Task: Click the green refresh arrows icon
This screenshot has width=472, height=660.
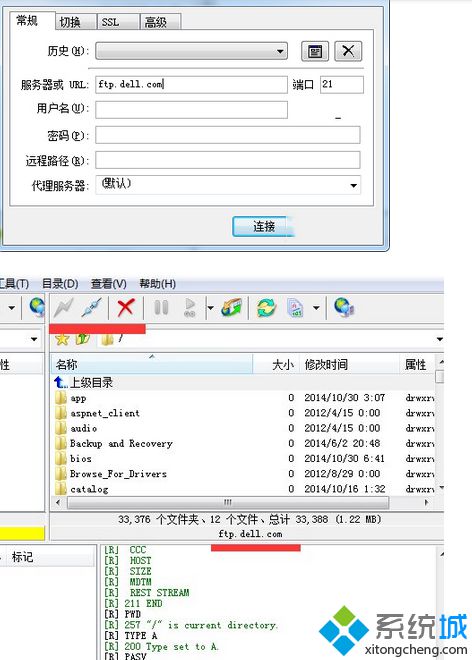Action: 267,308
